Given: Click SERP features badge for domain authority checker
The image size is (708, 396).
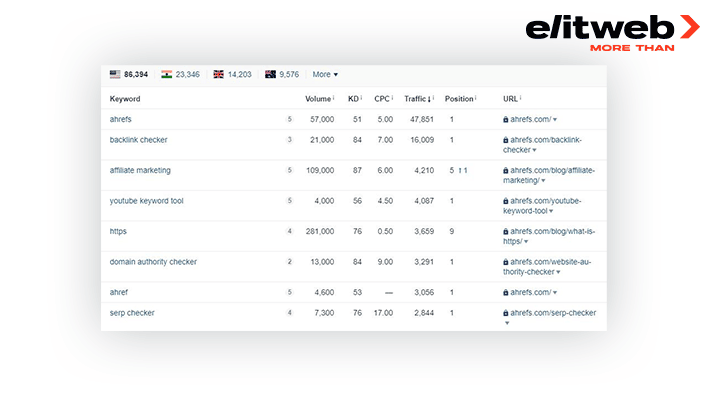Looking at the screenshot, I should click(290, 261).
